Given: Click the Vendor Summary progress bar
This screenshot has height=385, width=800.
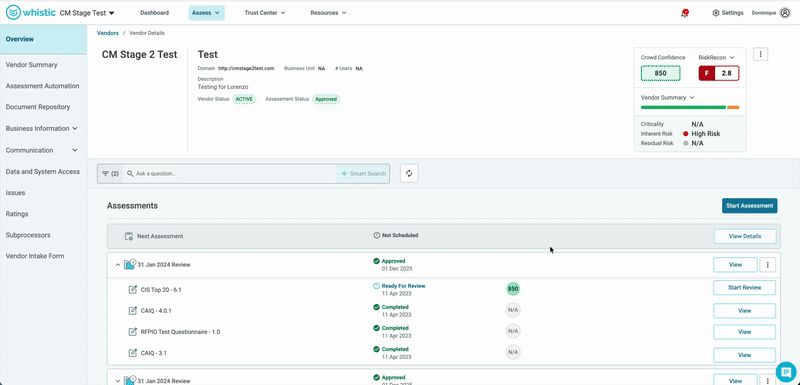Looking at the screenshot, I should 690,107.
